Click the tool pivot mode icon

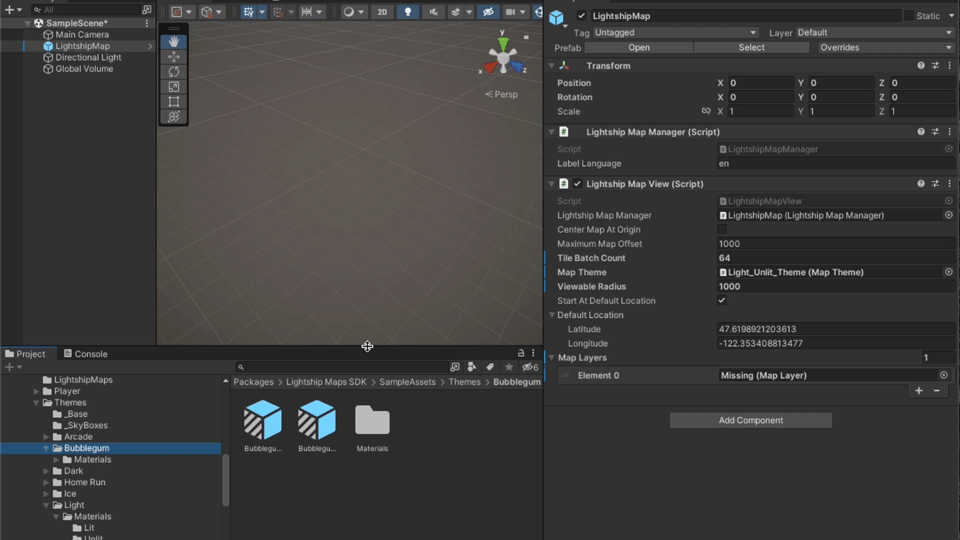(177, 12)
